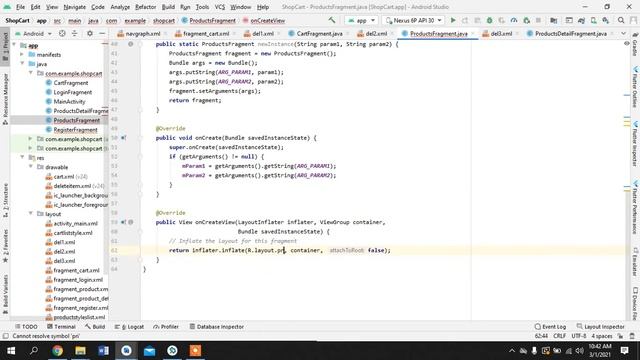Start debugging with the green bug icon
The height and width of the screenshot is (360, 640).
click(x=489, y=20)
